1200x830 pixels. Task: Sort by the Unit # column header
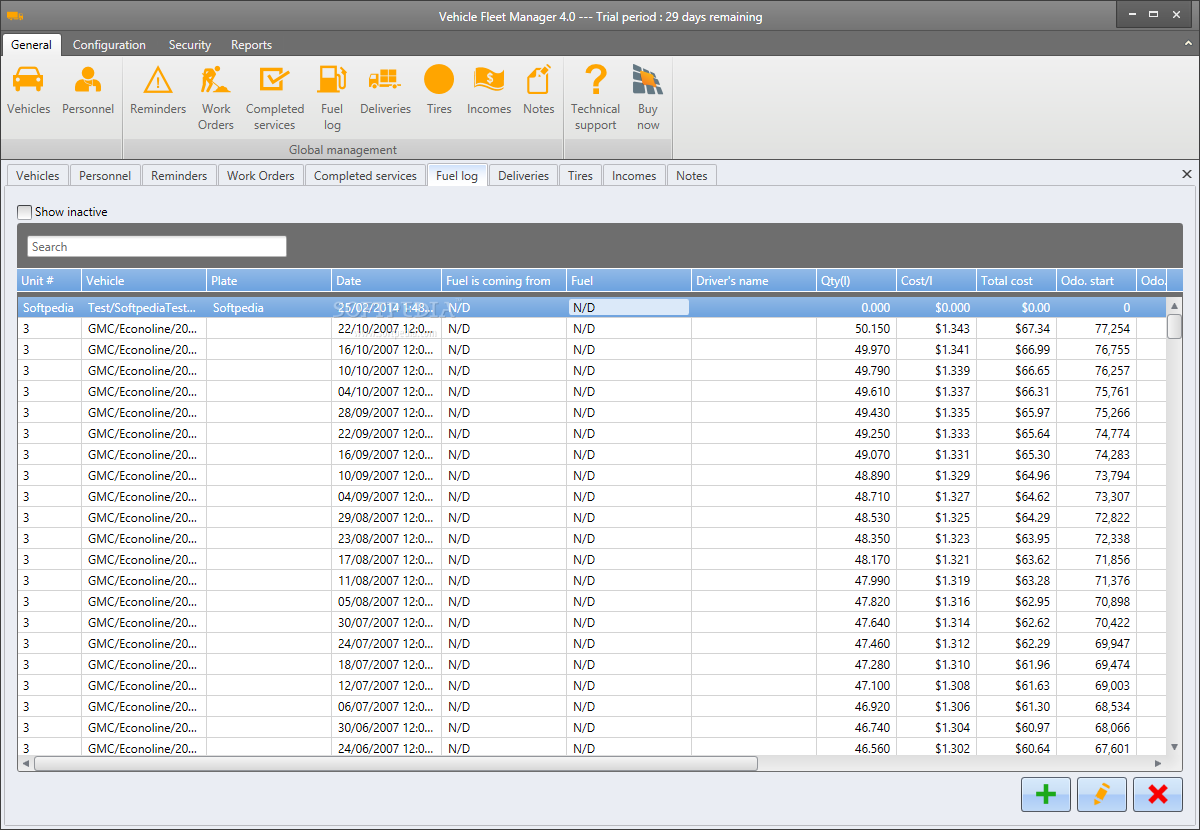[49, 281]
